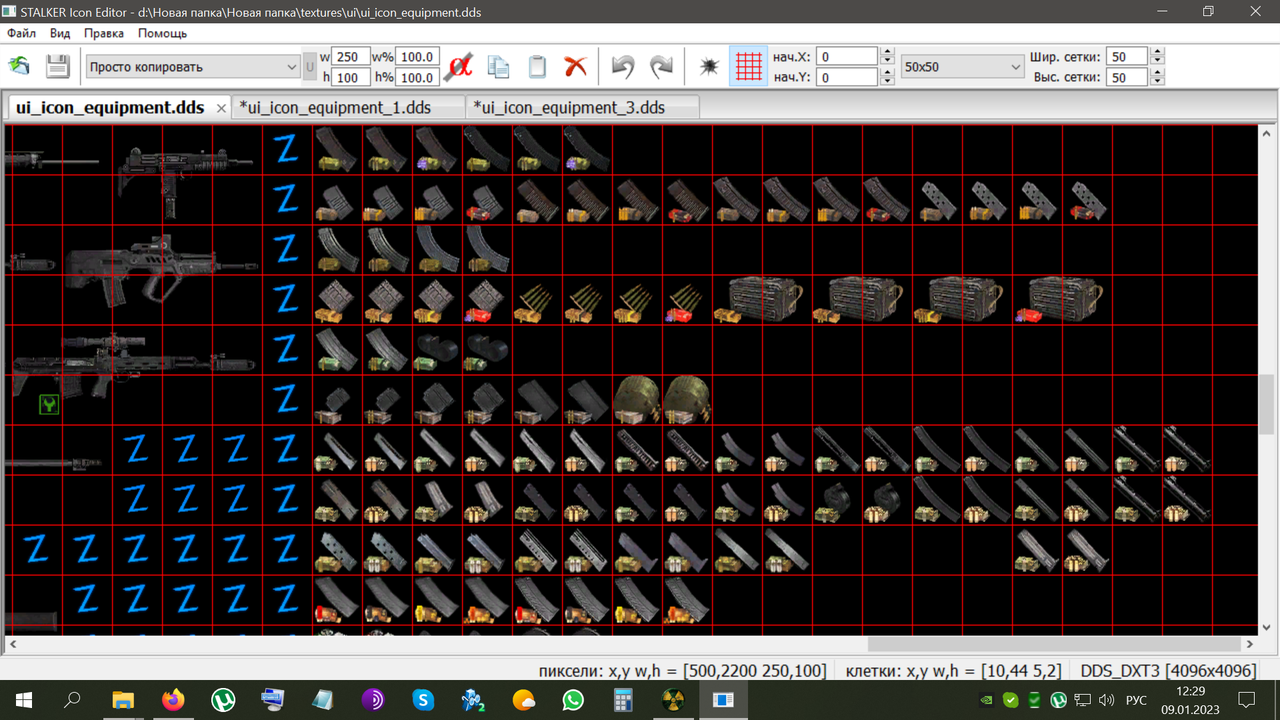This screenshot has width=1280, height=720.
Task: Click the save floppy disk icon
Action: click(x=57, y=66)
